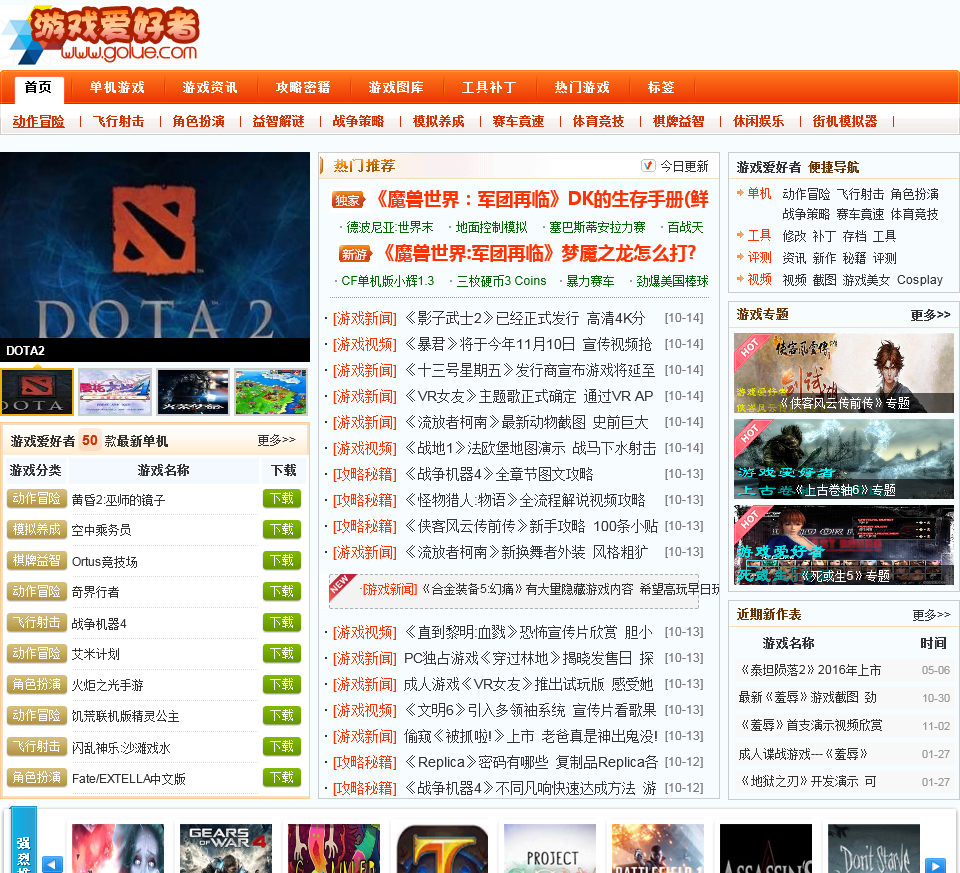Open game title 奇界行者

coord(96,592)
